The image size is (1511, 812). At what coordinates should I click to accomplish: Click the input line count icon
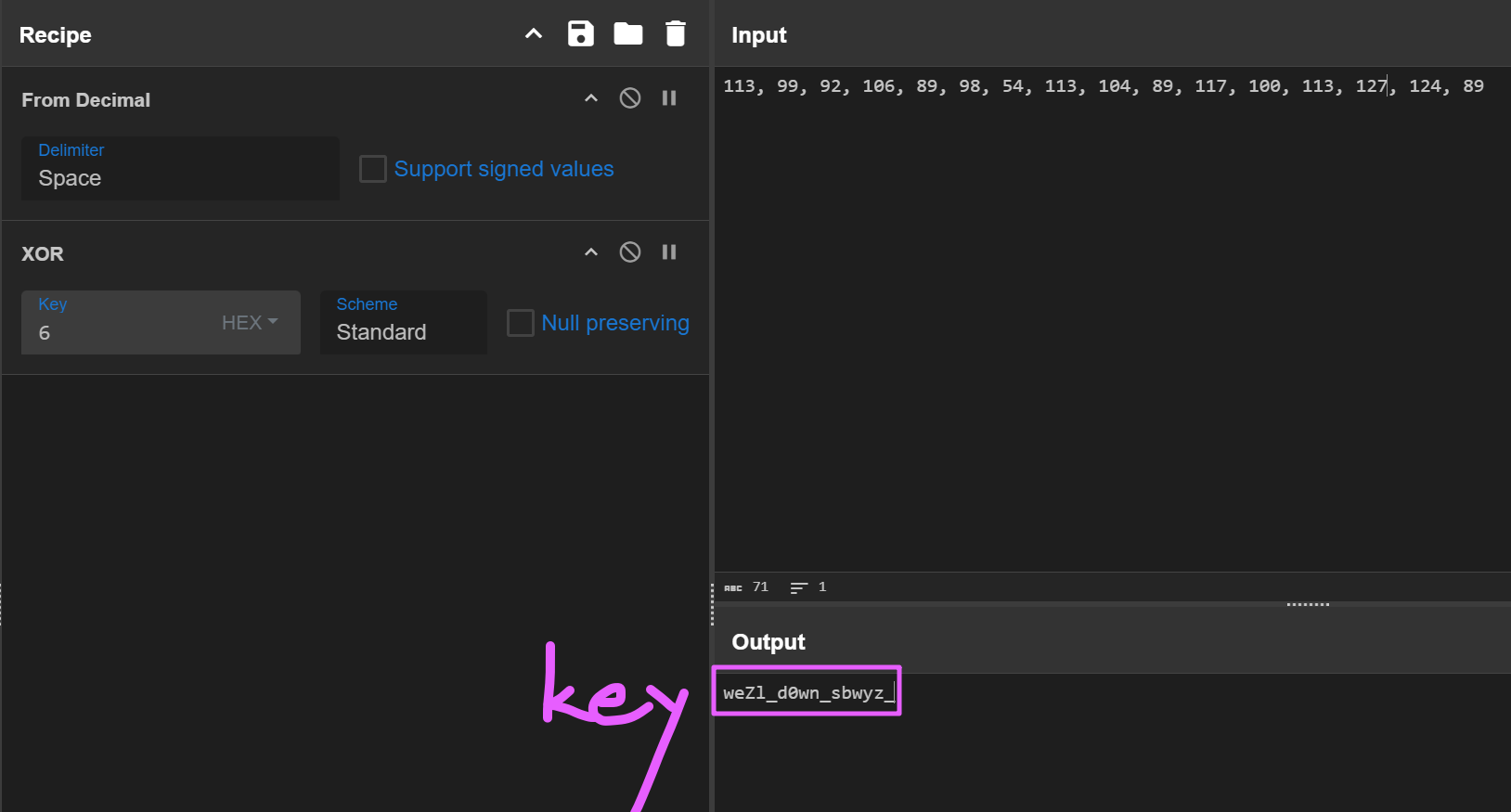[798, 587]
